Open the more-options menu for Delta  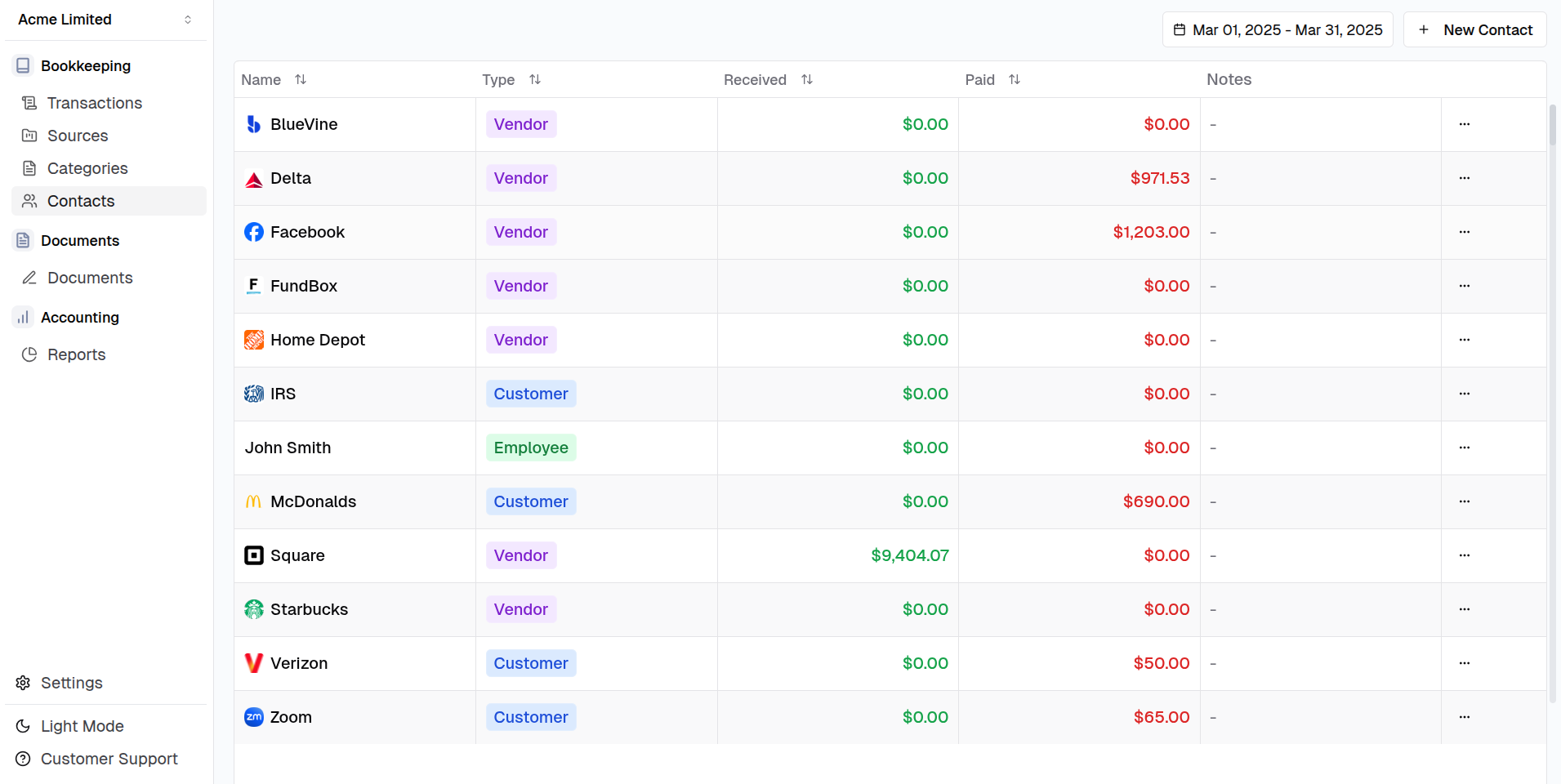[1465, 178]
